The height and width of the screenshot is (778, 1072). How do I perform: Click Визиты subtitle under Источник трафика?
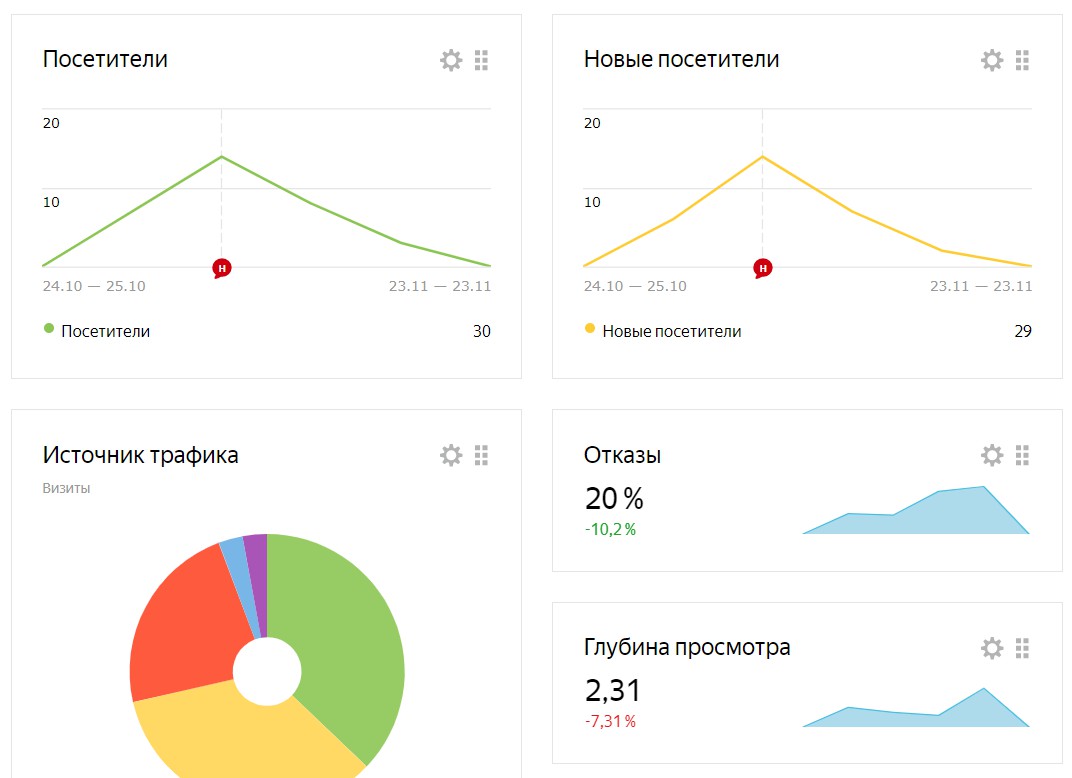(66, 488)
